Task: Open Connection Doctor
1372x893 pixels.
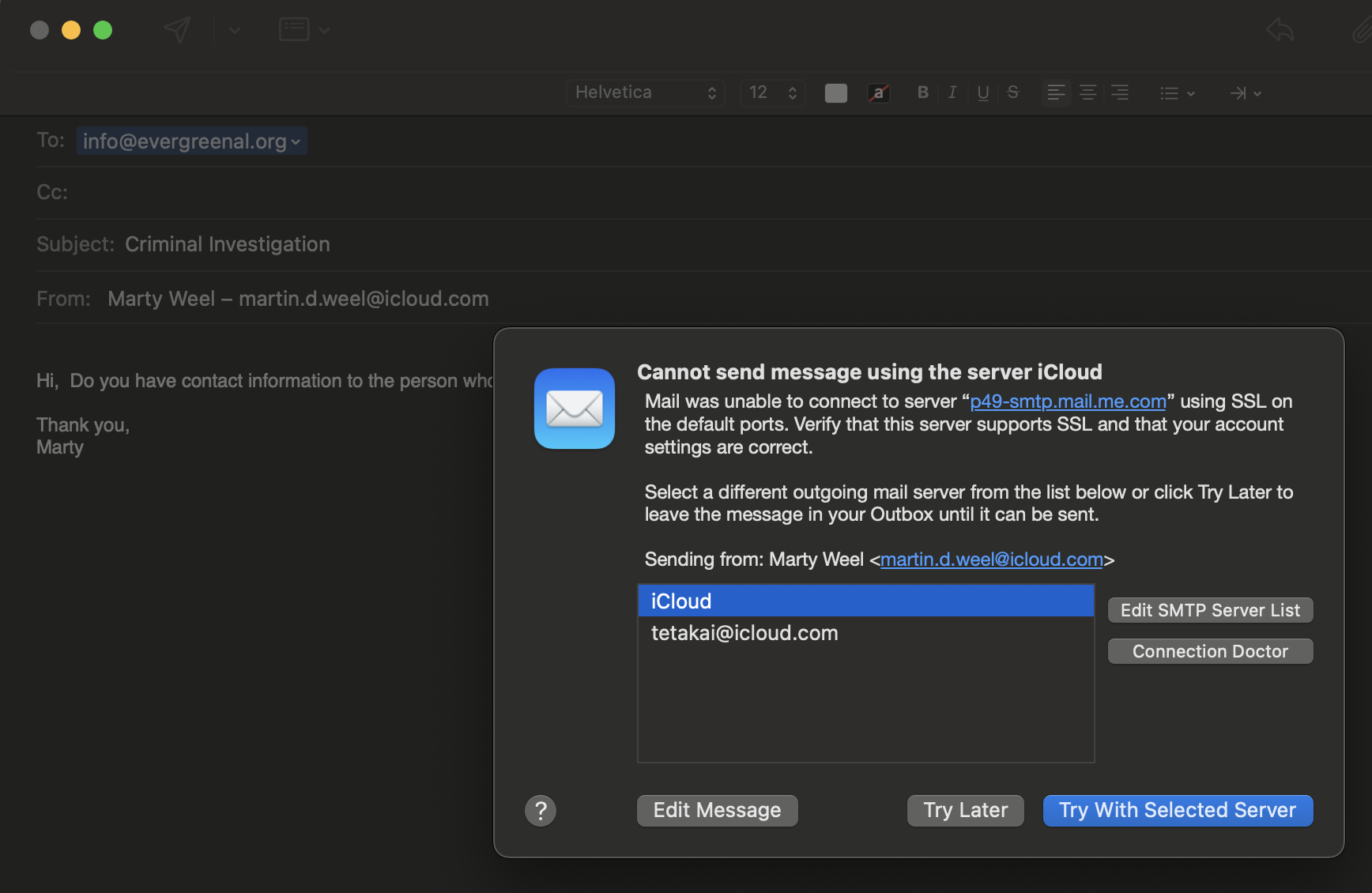Action: point(1210,651)
